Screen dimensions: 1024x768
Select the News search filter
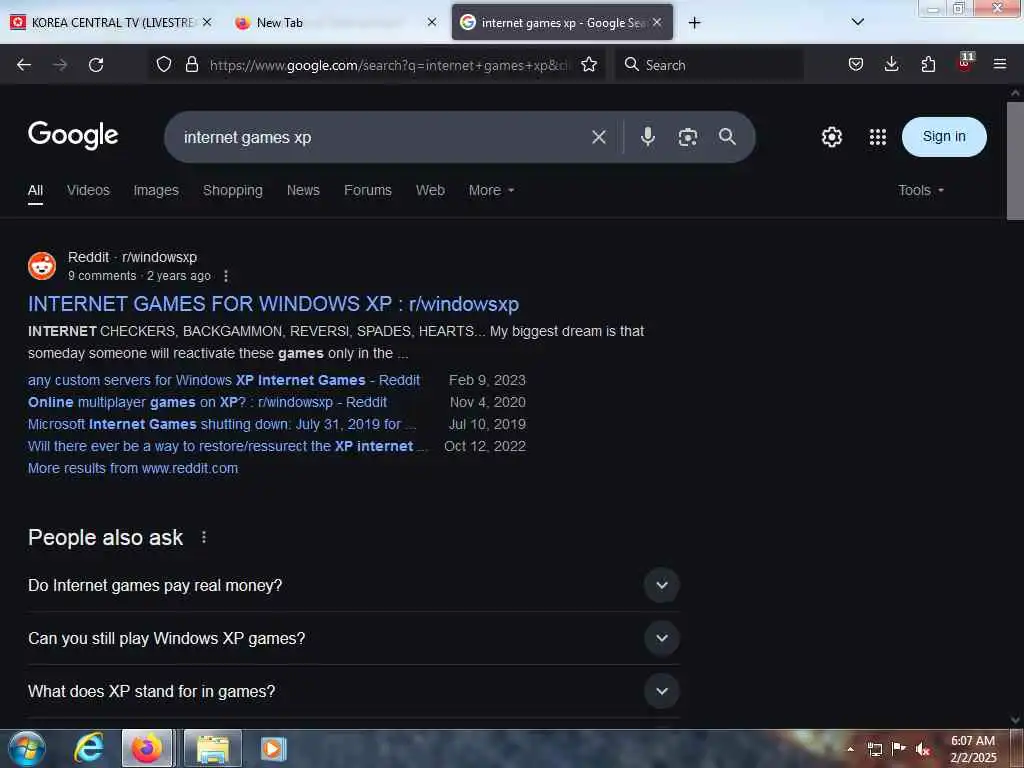click(x=303, y=190)
